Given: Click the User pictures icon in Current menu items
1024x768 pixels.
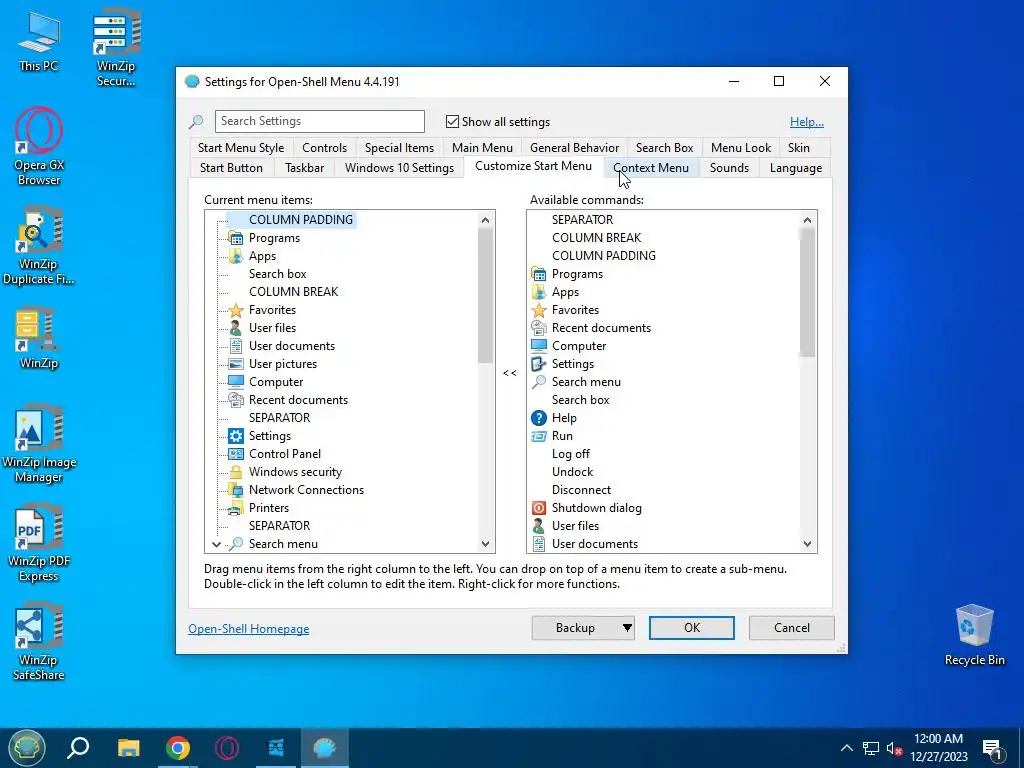Looking at the screenshot, I should (x=236, y=364).
